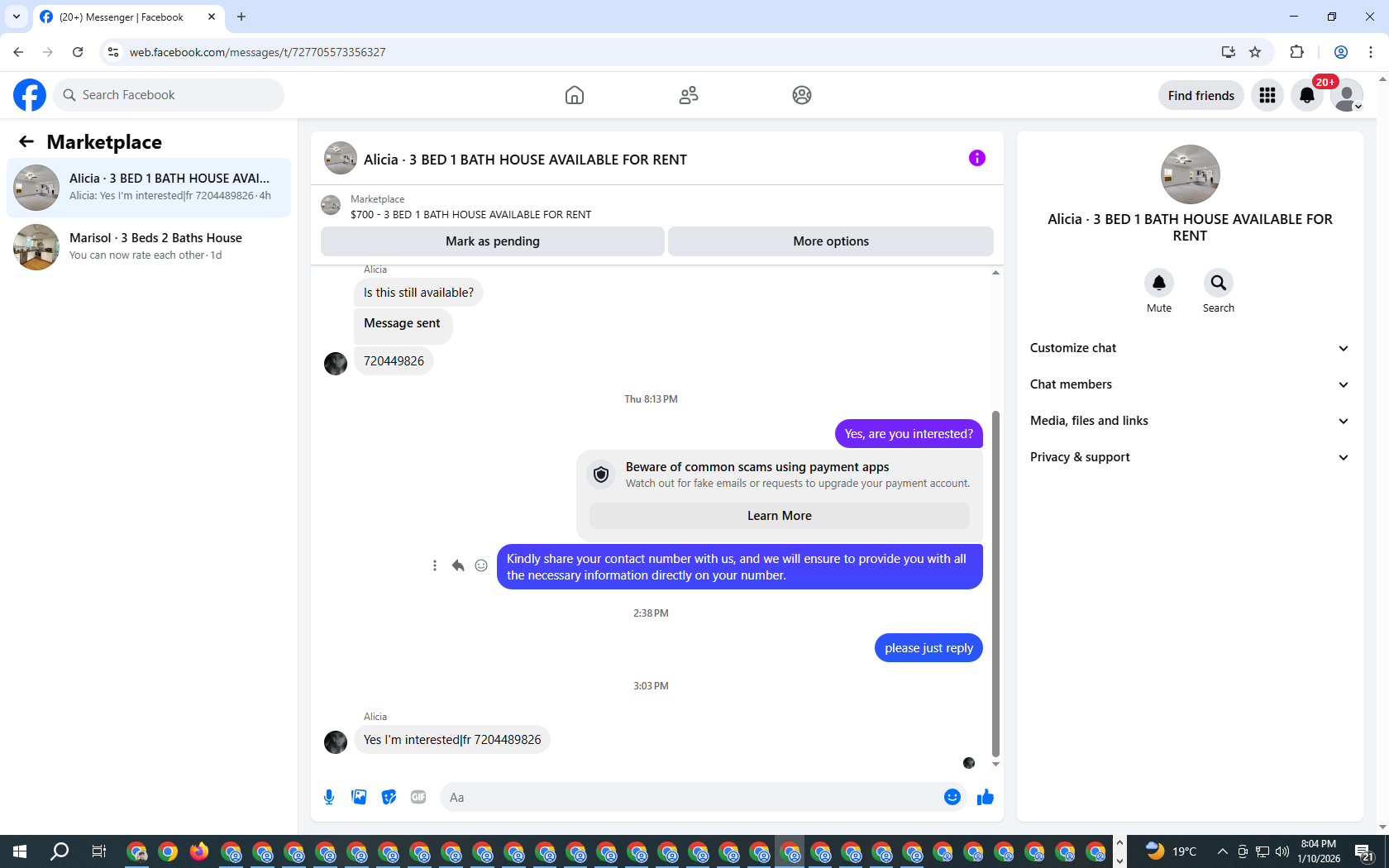Go back using the Marketplace back arrow
The image size is (1389, 868).
pos(26,141)
